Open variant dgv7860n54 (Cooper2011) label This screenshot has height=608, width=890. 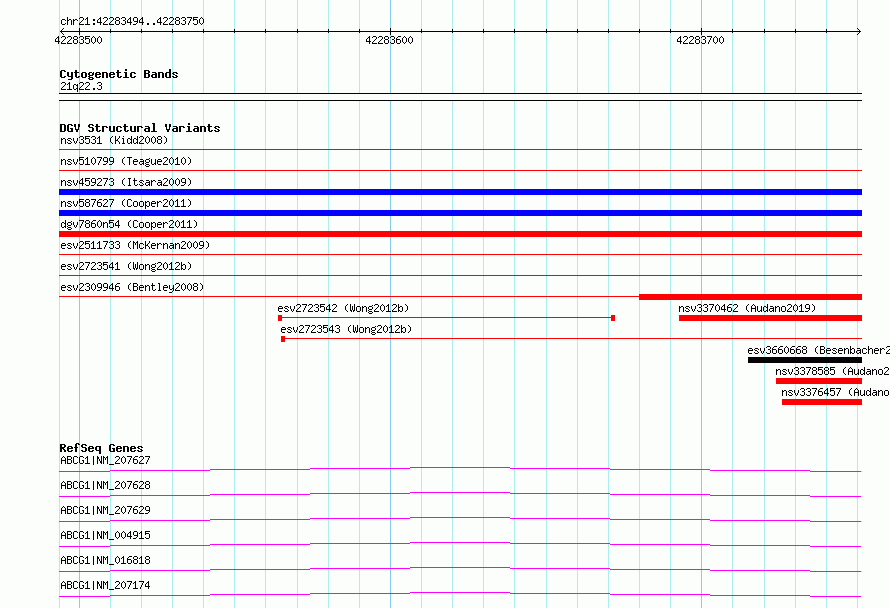click(129, 224)
